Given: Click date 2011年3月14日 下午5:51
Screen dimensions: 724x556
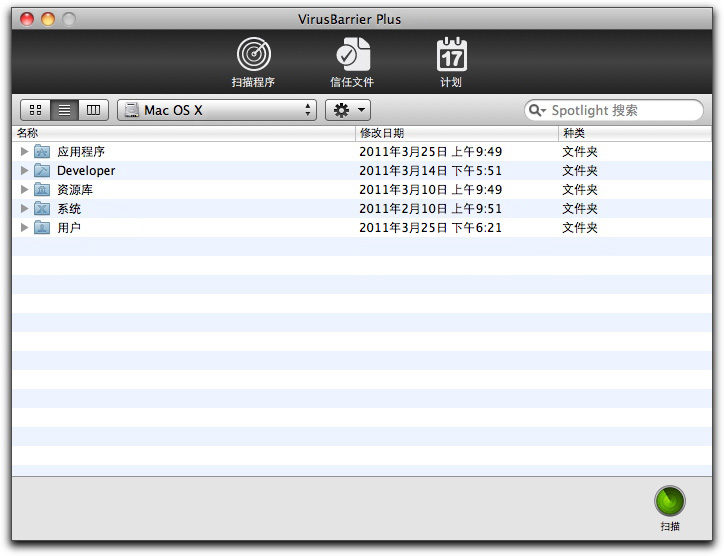Looking at the screenshot, I should coord(430,170).
